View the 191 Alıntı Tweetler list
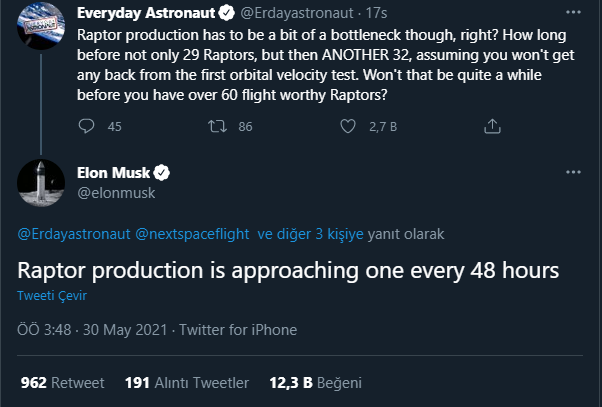602x407 pixels. coord(187,383)
